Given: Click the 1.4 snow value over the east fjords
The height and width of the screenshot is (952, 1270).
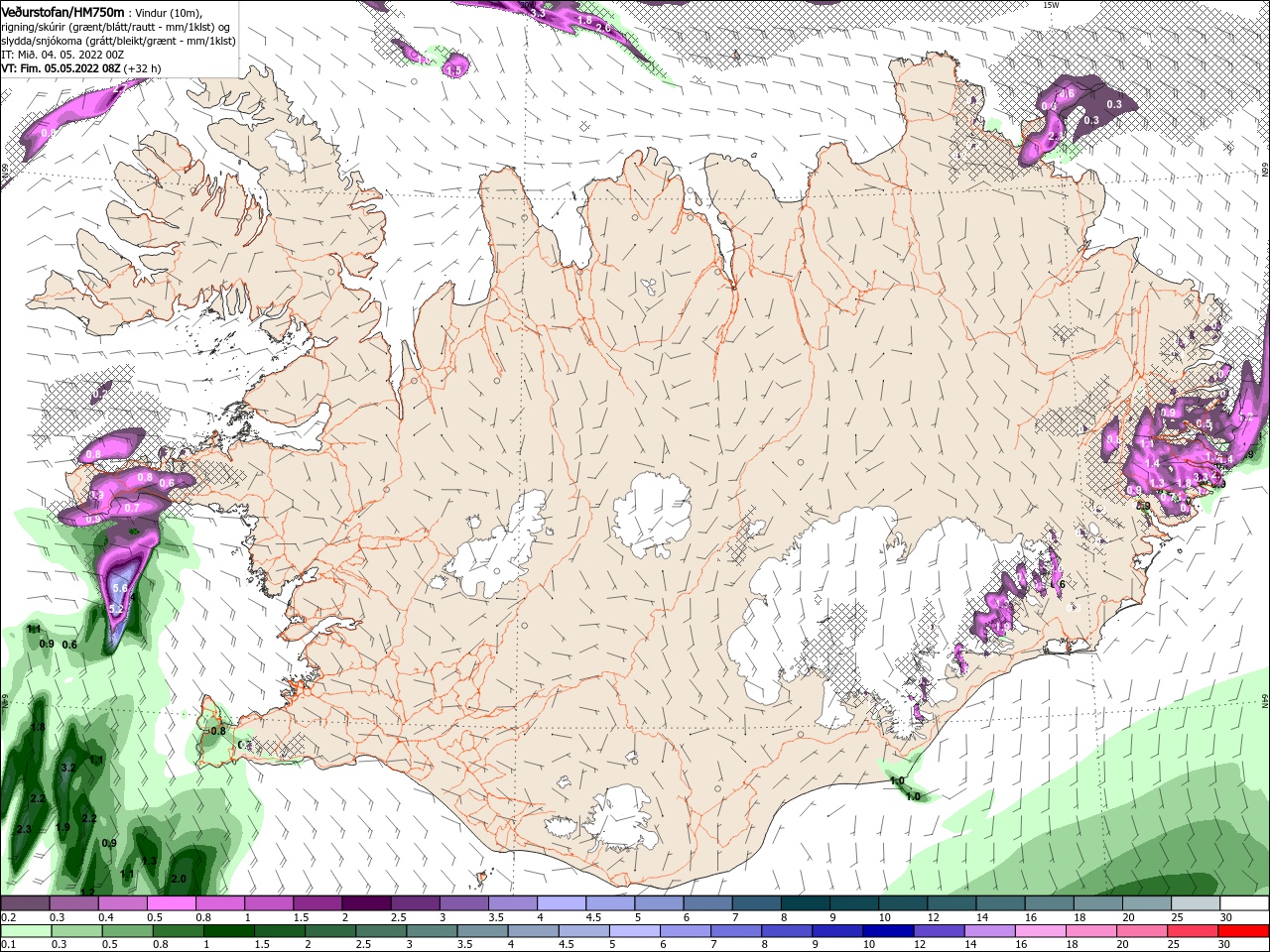Looking at the screenshot, I should click(1152, 463).
